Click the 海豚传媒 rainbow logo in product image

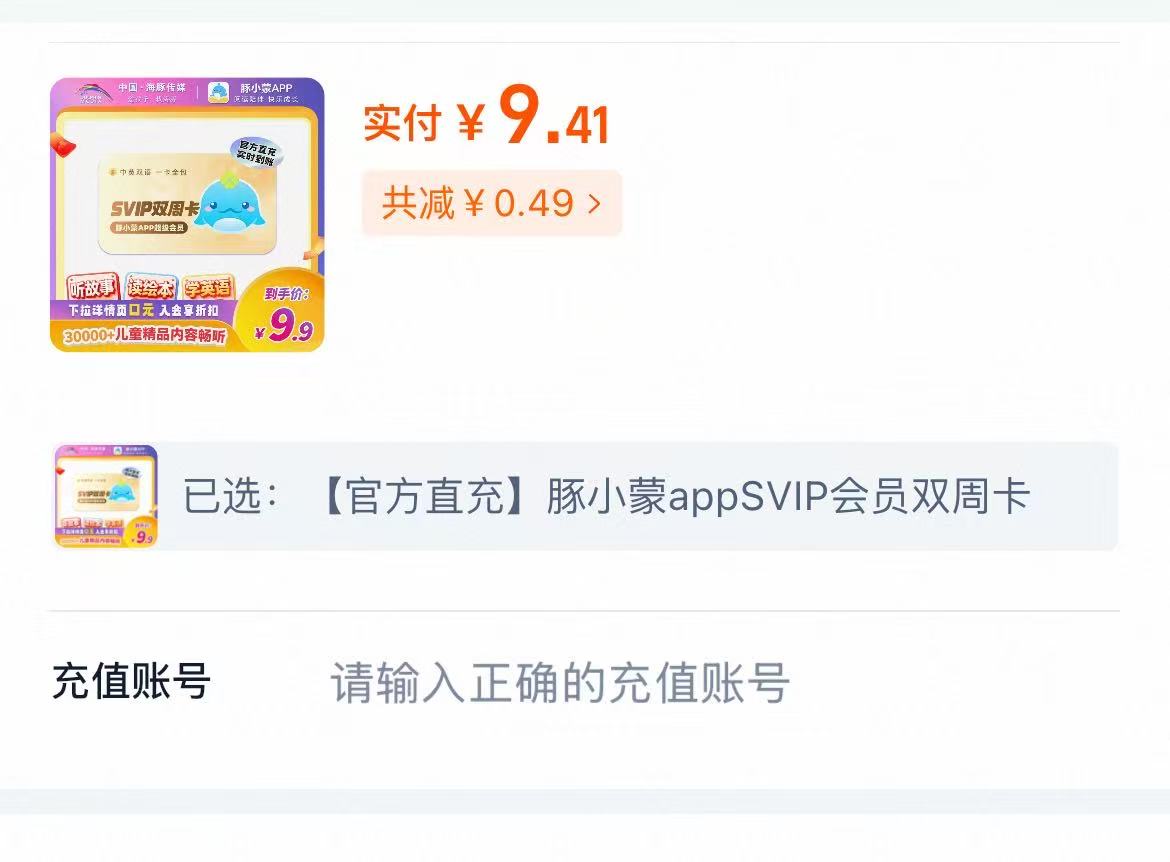(94, 93)
